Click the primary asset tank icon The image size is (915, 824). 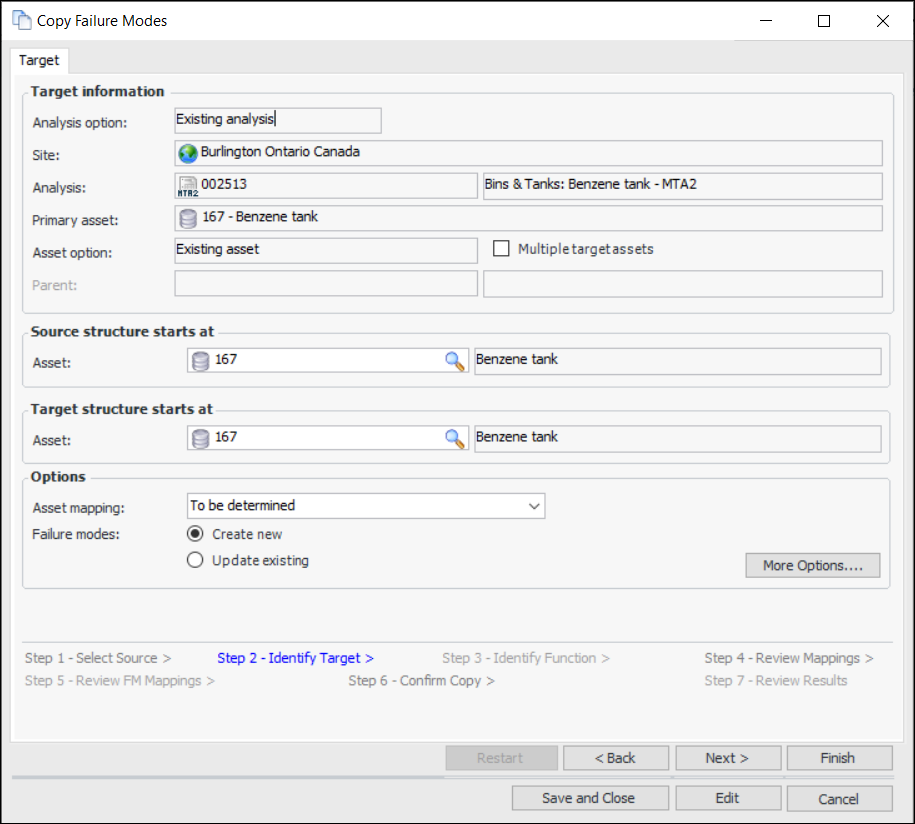pyautogui.click(x=187, y=218)
